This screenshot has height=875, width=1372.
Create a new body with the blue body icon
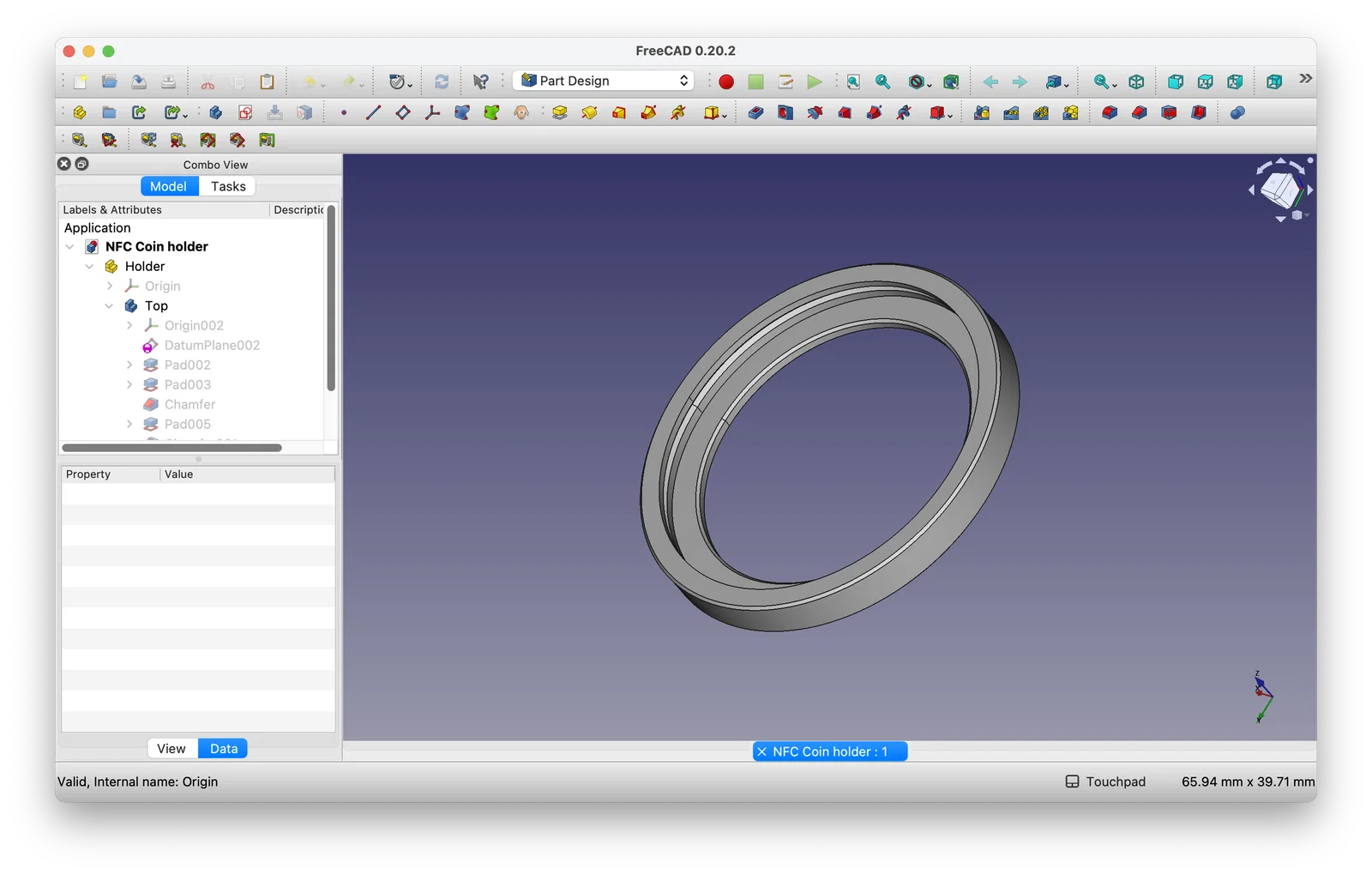215,112
